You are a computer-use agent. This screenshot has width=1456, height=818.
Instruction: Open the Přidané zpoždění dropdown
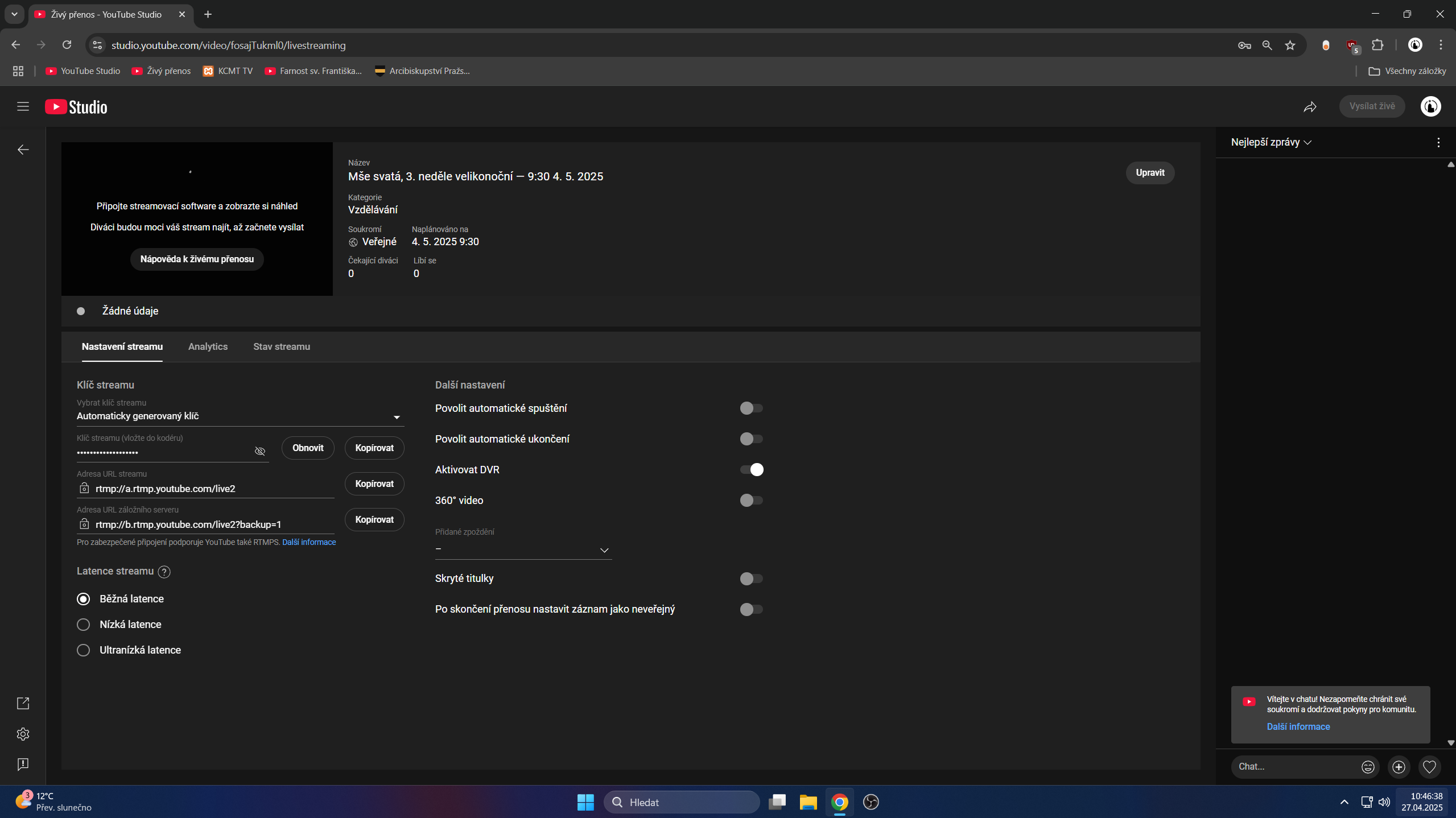point(522,550)
